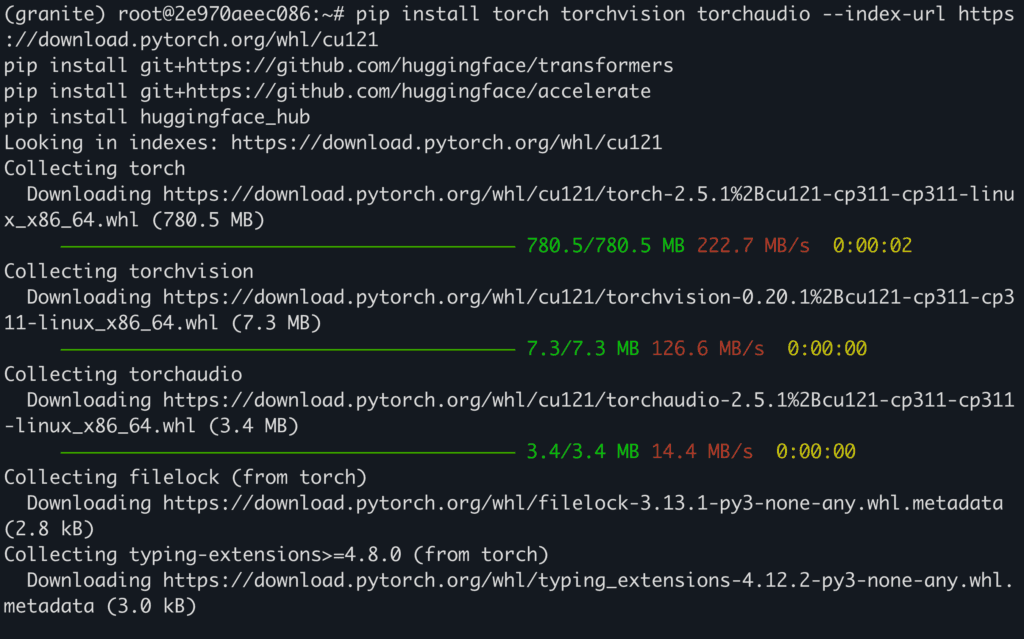
Task: Click the torchvision download progress bar
Action: click(x=286, y=349)
